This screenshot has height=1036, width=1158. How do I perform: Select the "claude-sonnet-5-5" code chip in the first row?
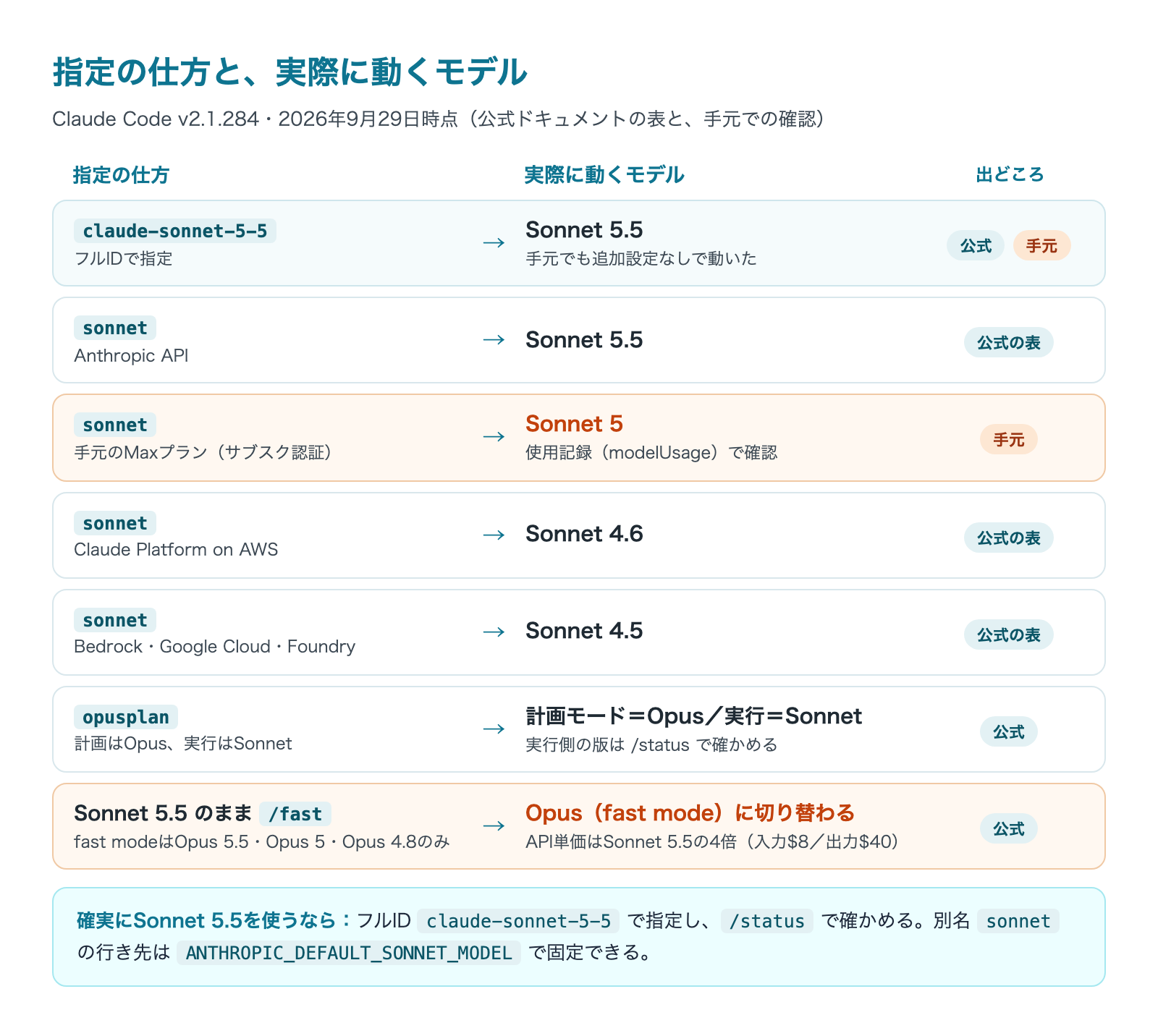click(175, 231)
